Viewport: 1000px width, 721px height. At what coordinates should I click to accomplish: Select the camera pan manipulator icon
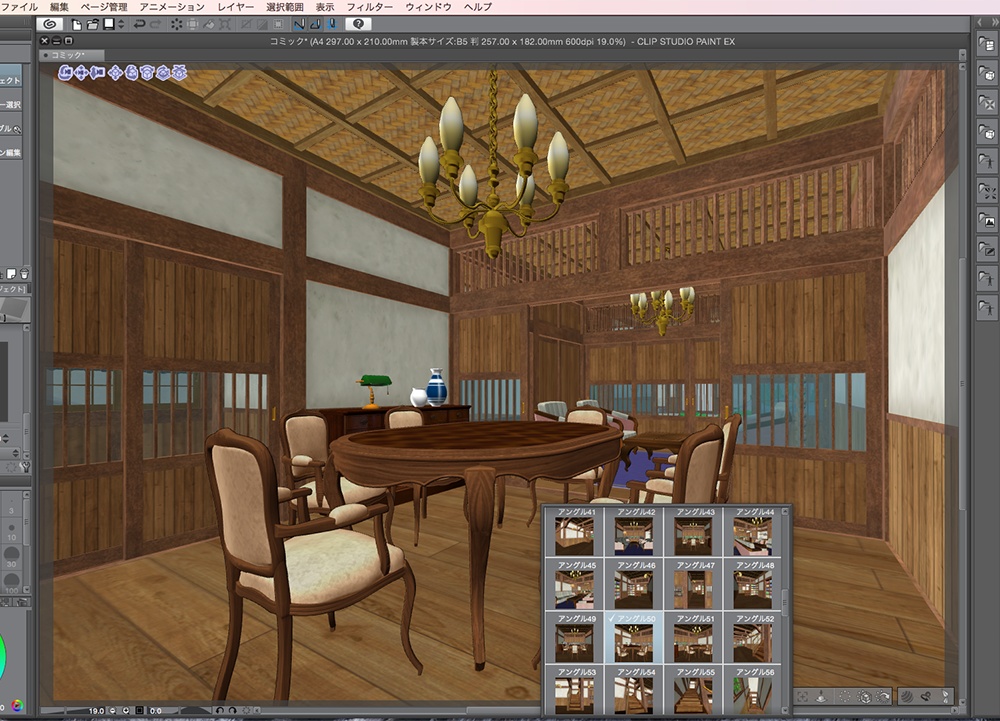81,72
